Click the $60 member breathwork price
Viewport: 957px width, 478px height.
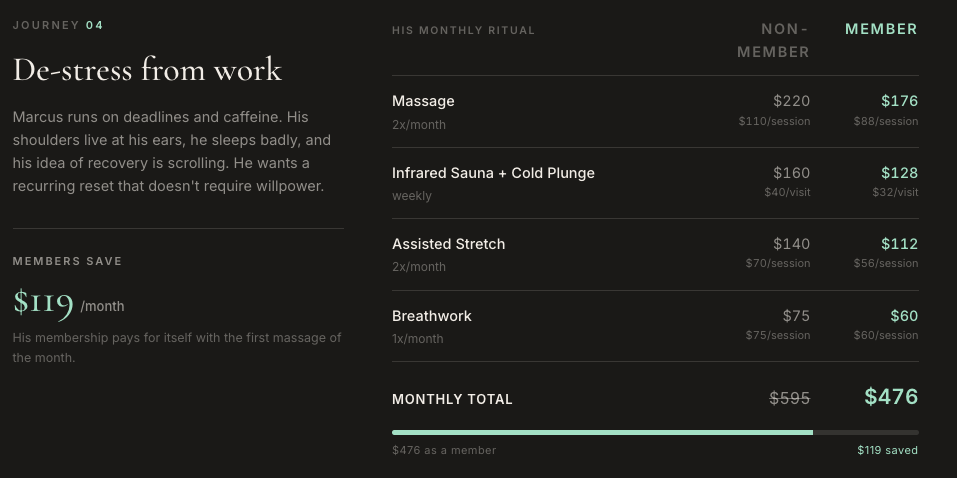904,316
